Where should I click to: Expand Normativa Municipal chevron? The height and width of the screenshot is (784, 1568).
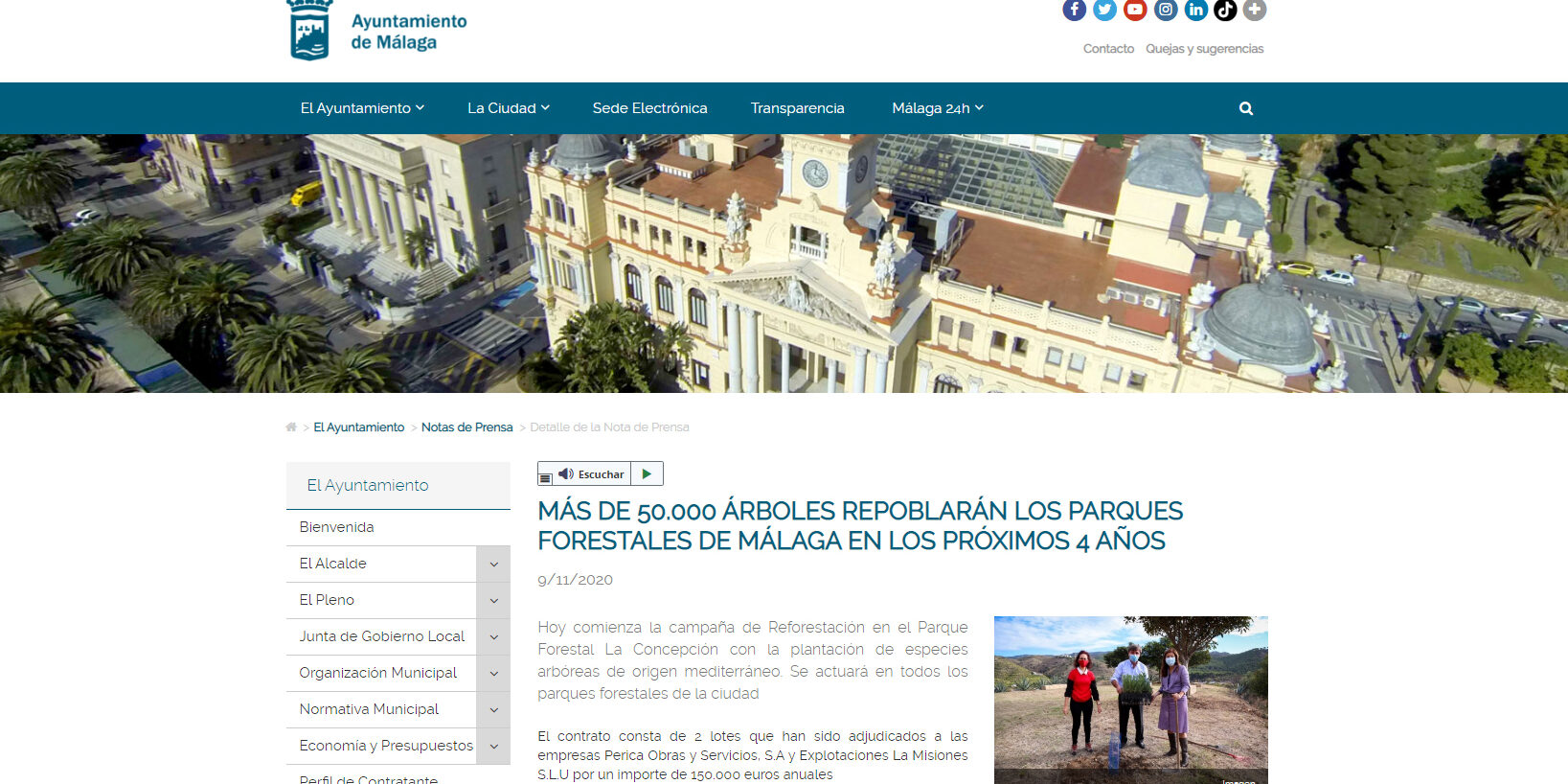(493, 709)
